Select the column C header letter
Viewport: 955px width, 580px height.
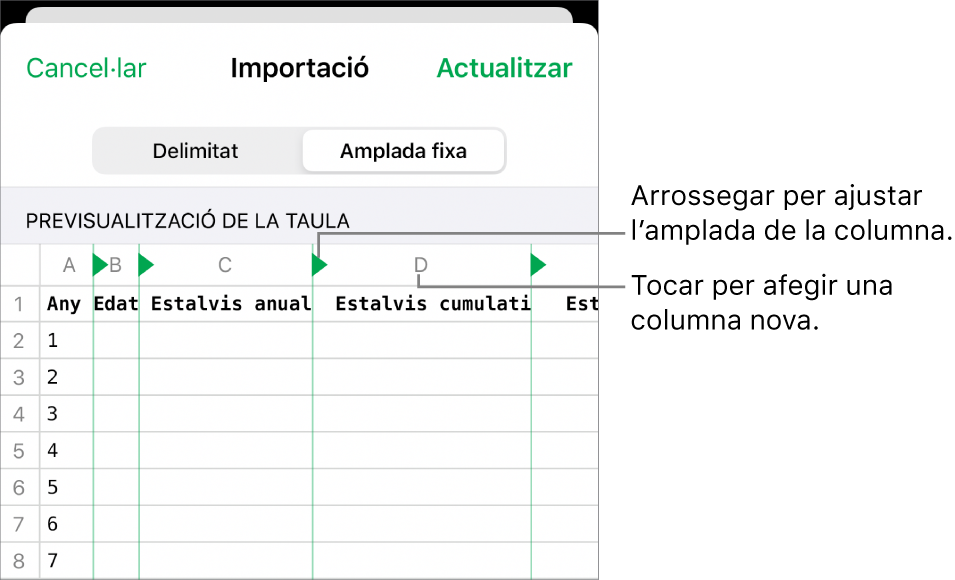tap(224, 264)
